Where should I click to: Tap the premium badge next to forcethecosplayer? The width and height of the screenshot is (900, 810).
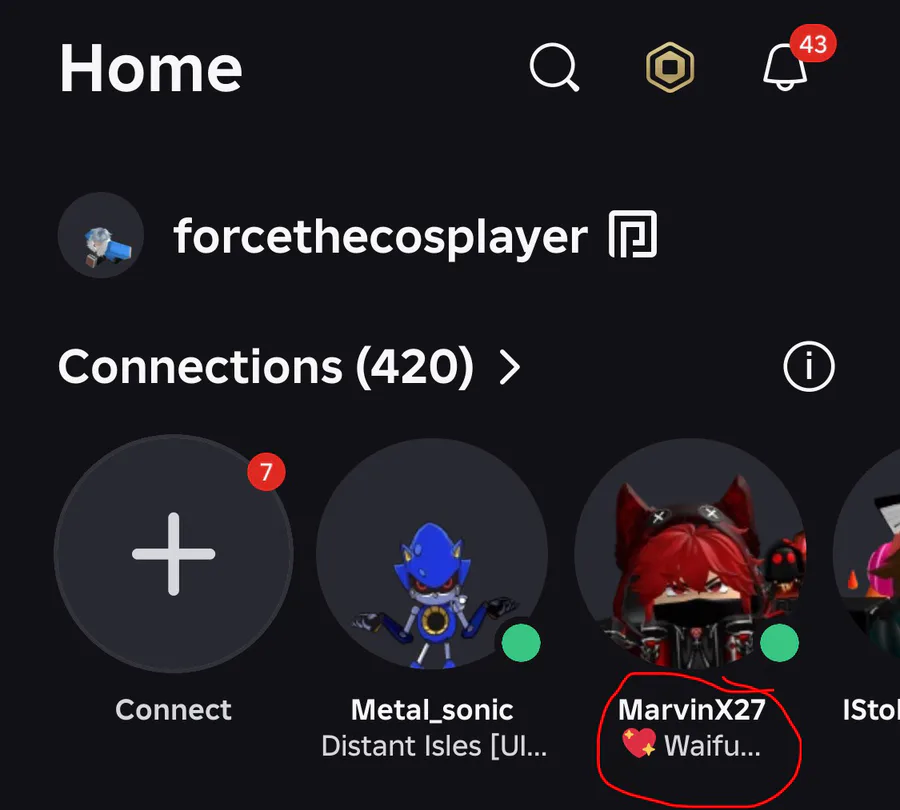click(x=633, y=234)
